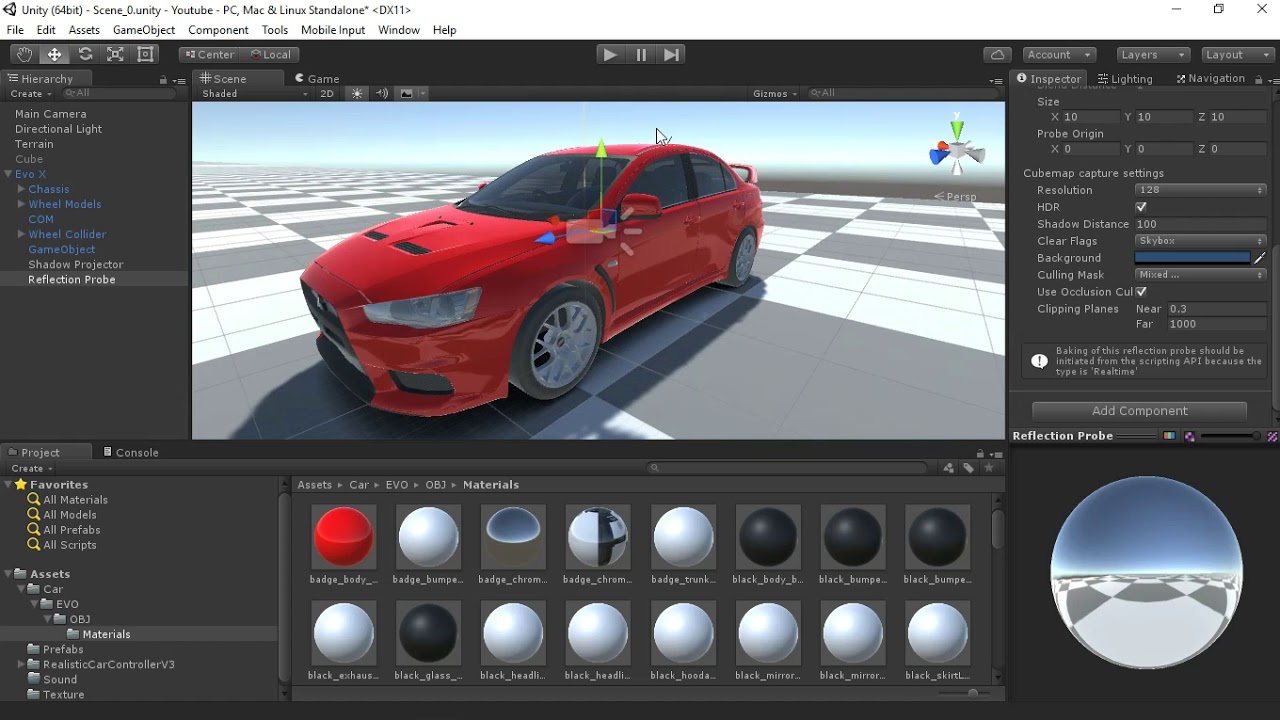This screenshot has width=1280, height=720.
Task: Toggle the preview alpha checker icon
Action: tap(1189, 436)
